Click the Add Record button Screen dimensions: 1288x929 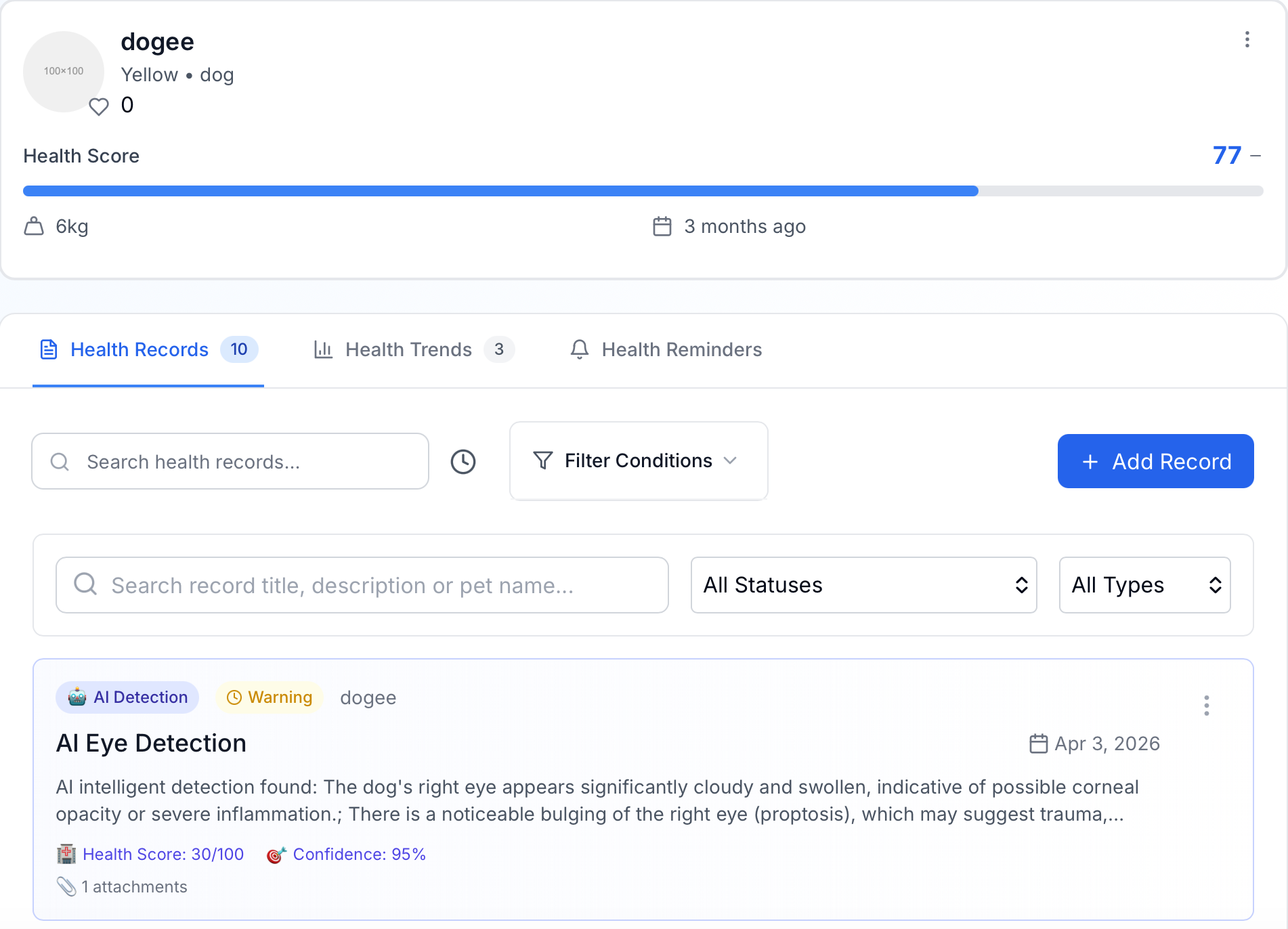[1155, 461]
